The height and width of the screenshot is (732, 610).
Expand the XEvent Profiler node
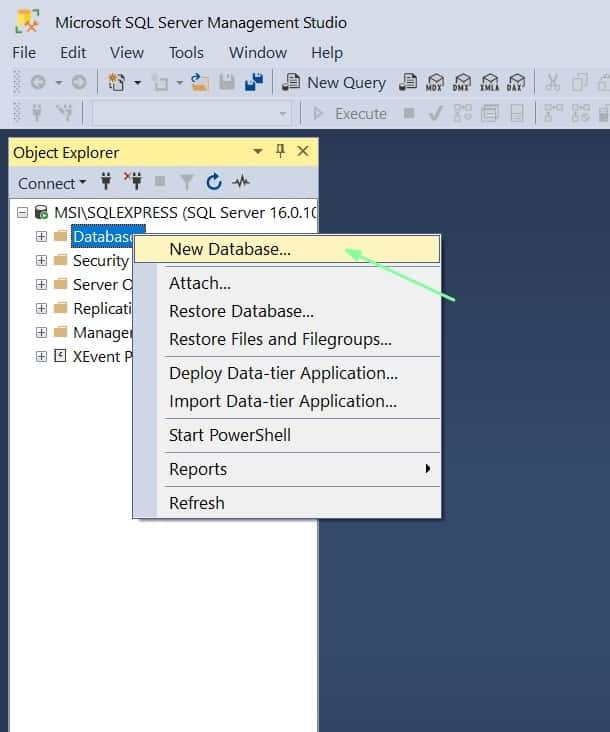(41, 356)
